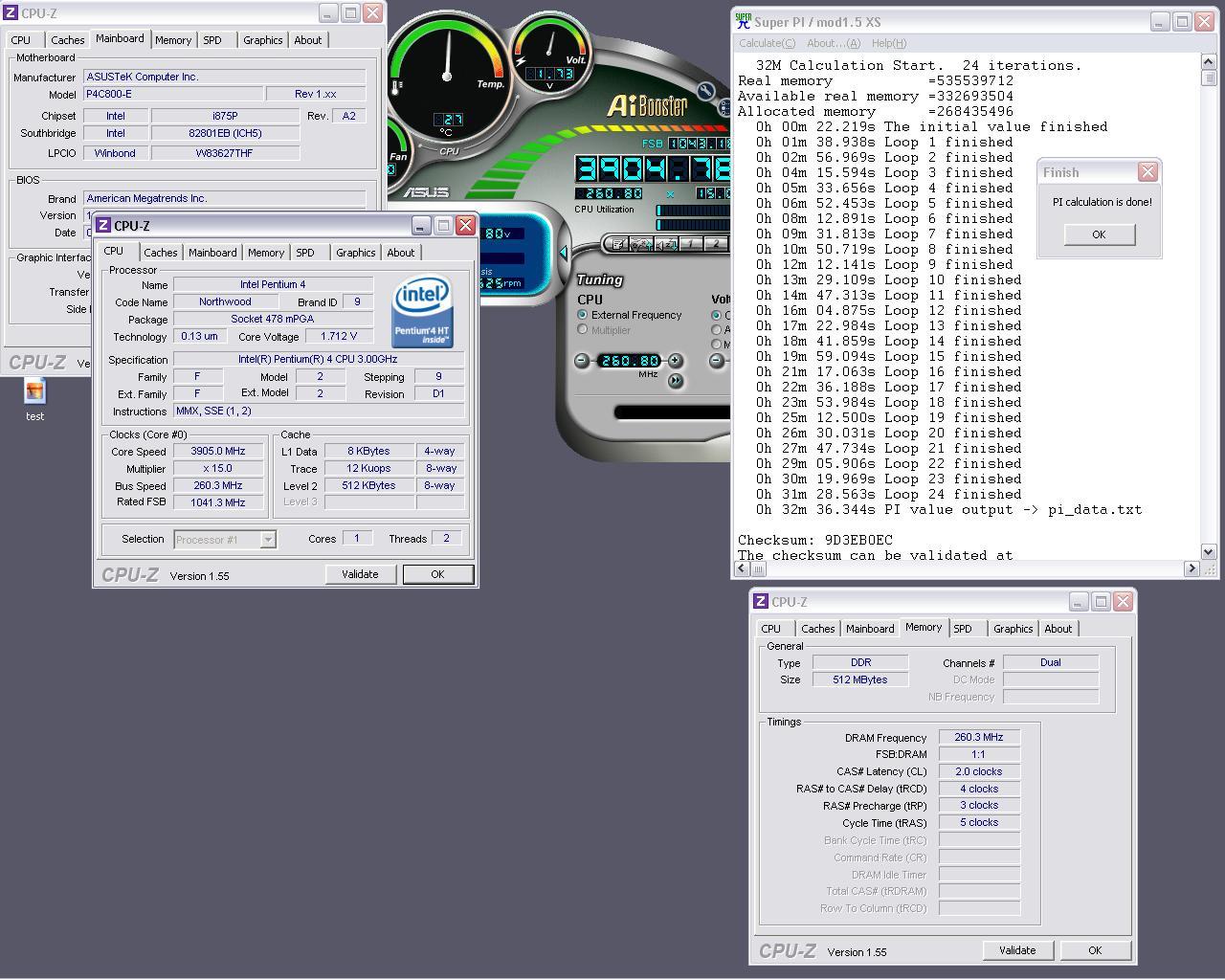Switch to Mainboard tab in CPU-Z CPU window
Screen dimensions: 1225x980
click(x=212, y=253)
